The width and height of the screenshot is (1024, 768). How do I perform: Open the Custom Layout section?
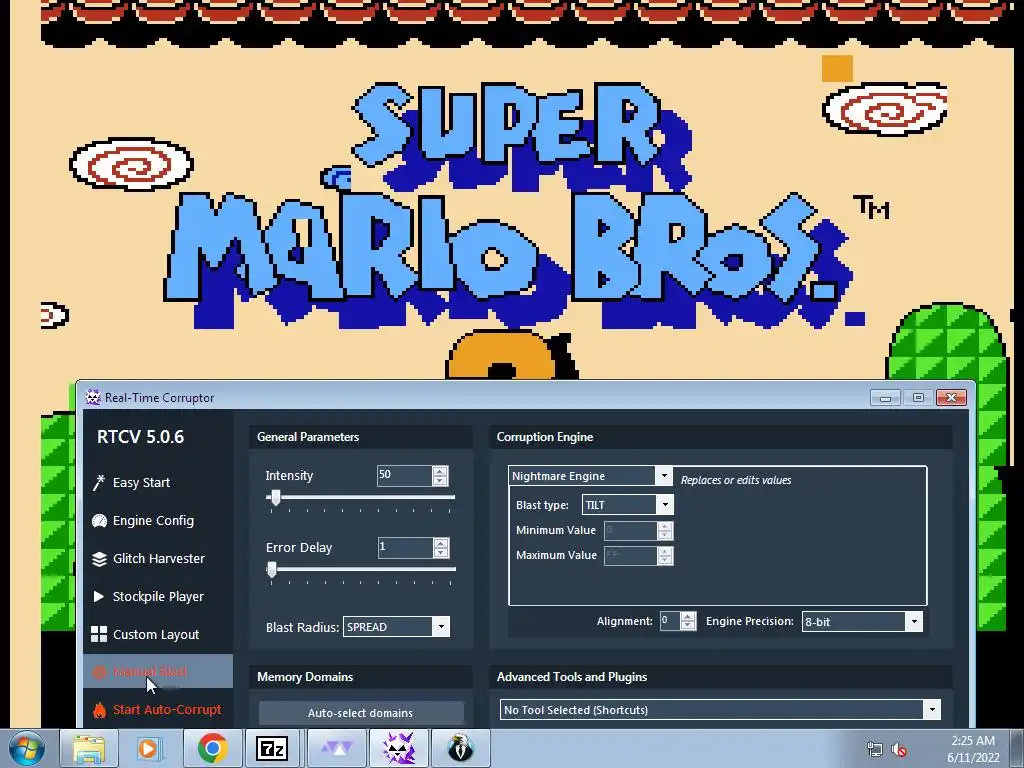point(158,634)
